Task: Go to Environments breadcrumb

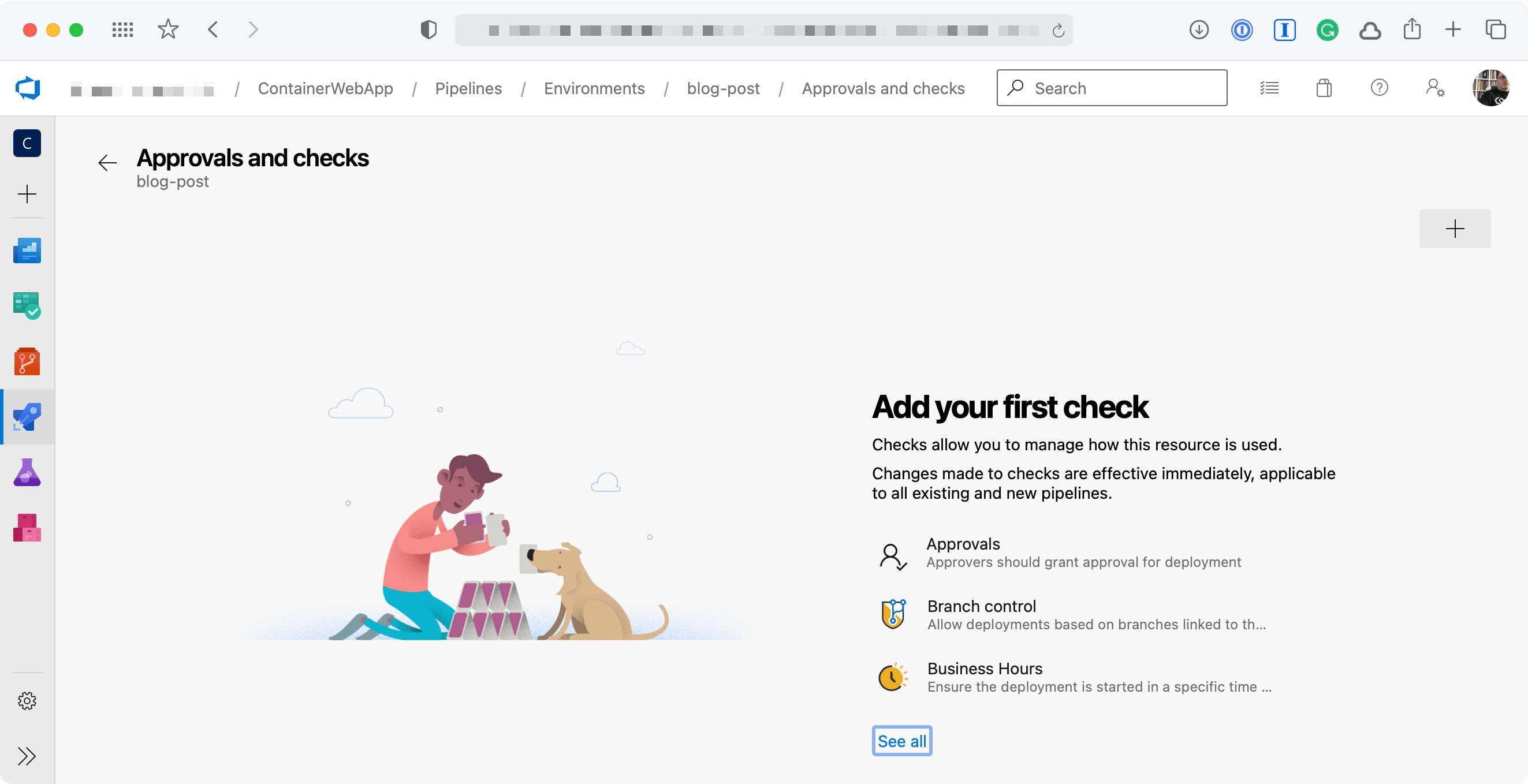Action: (594, 88)
